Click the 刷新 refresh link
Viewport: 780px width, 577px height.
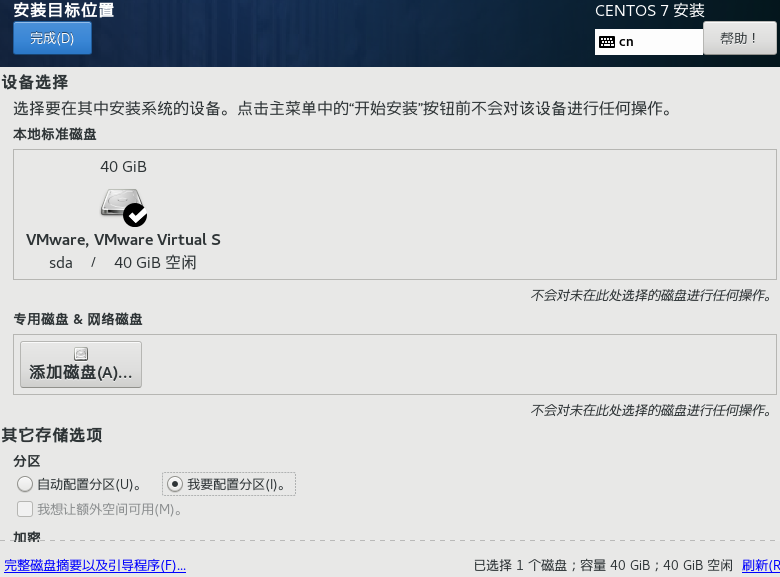[x=761, y=566]
